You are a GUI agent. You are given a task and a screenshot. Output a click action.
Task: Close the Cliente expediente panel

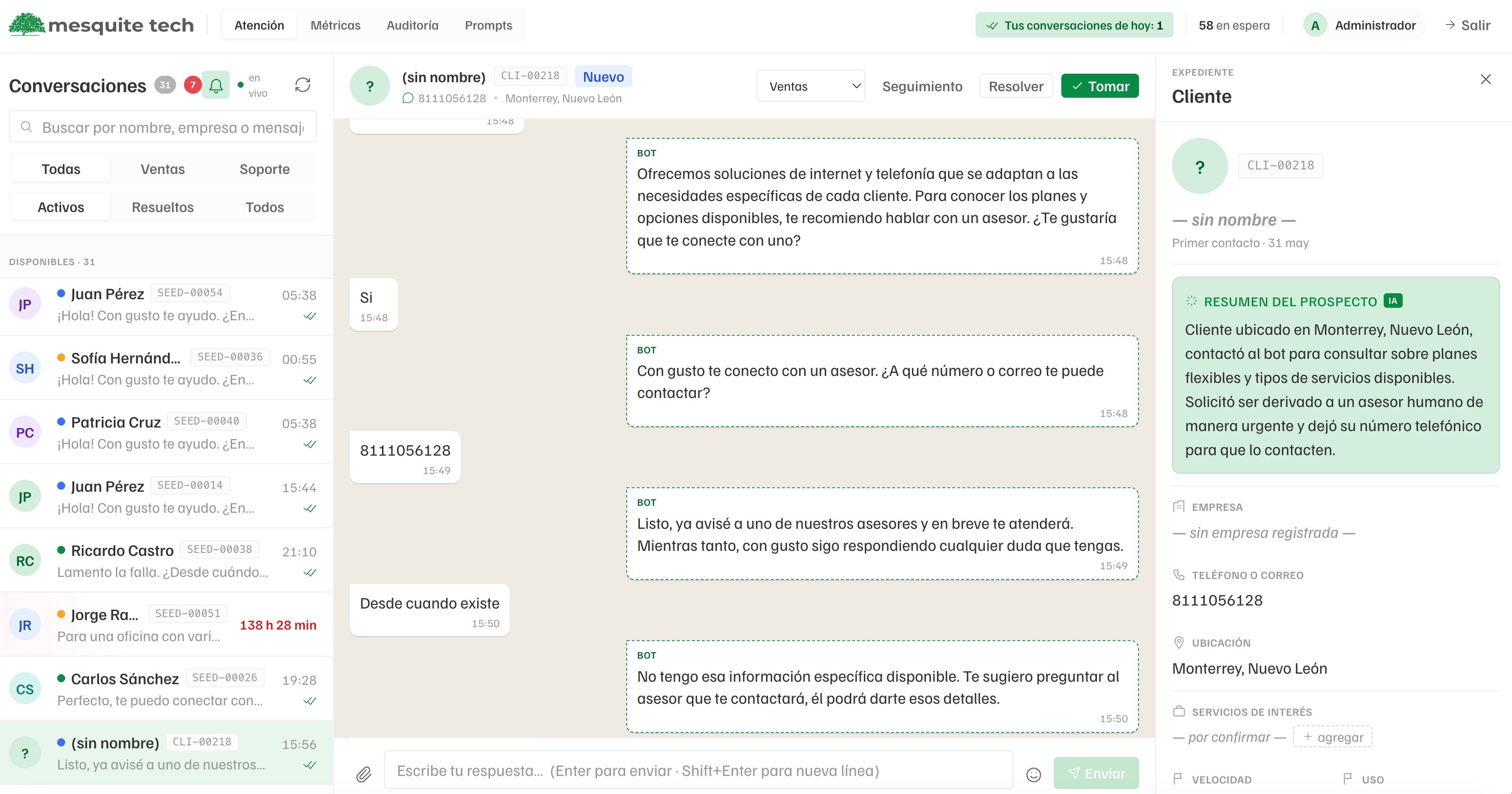tap(1485, 79)
